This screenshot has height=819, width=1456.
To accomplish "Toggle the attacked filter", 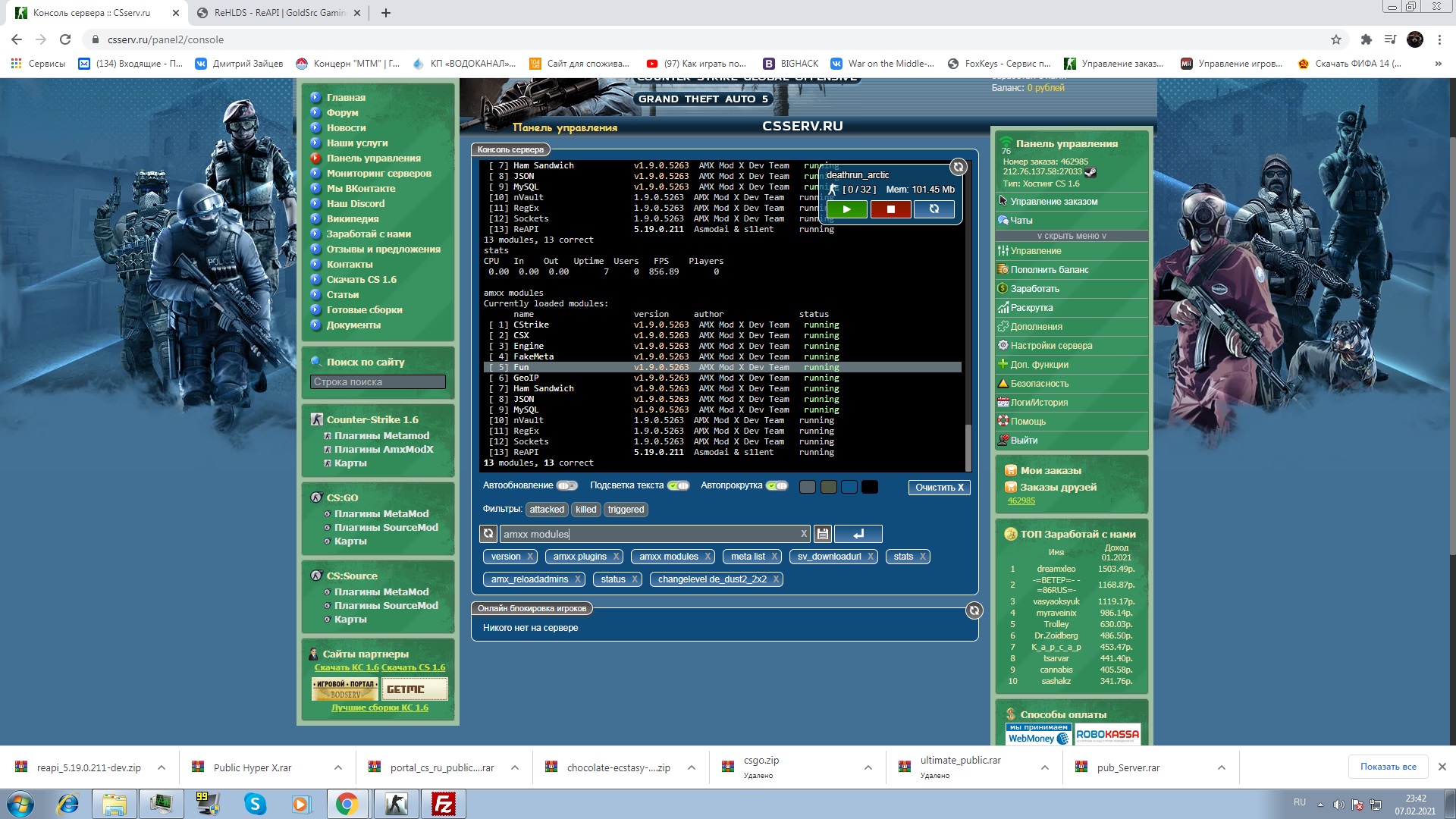I will 547,510.
